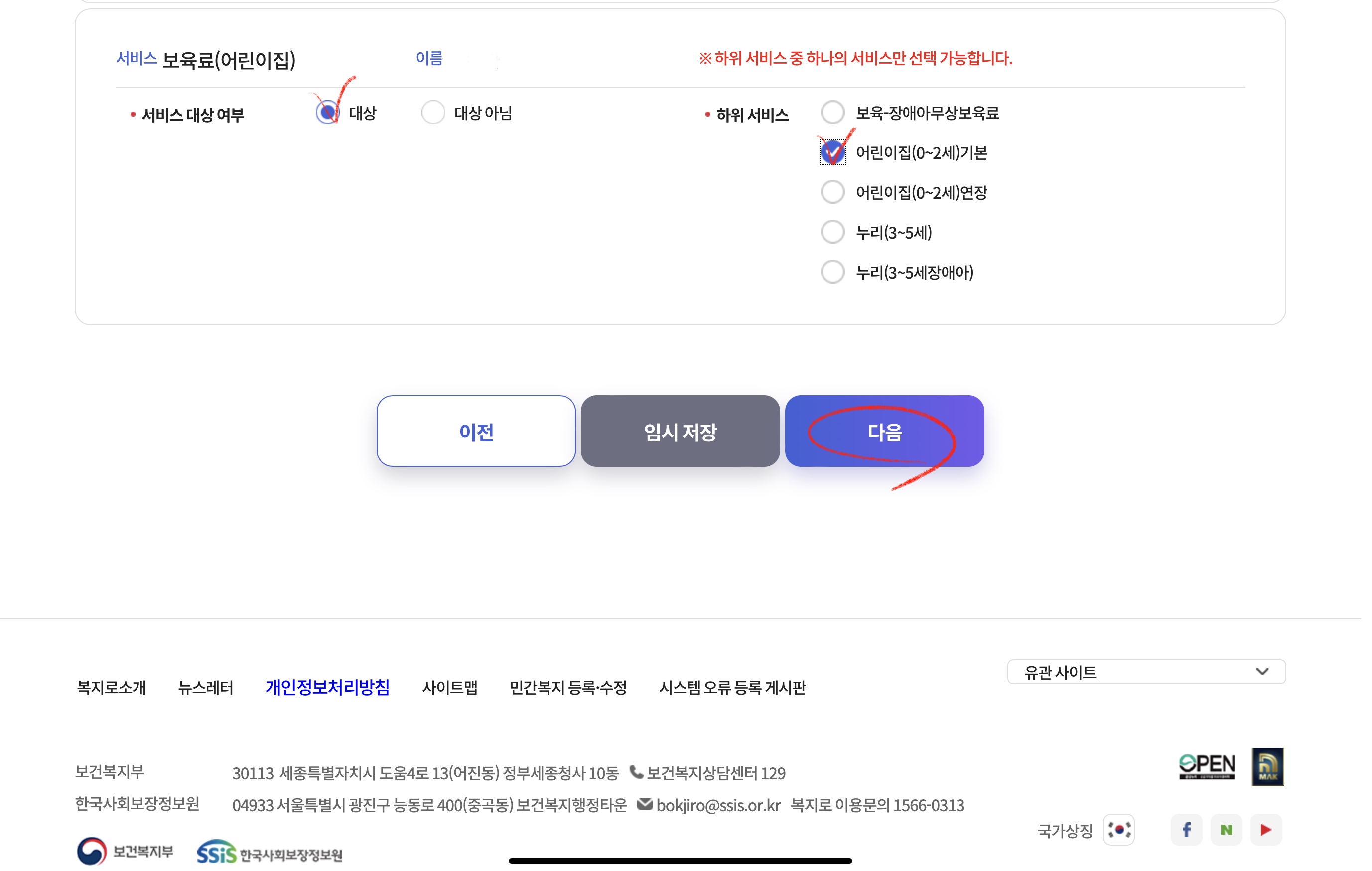Image resolution: width=1372 pixels, height=871 pixels.
Task: Open the Naver channel icon
Action: (1227, 829)
